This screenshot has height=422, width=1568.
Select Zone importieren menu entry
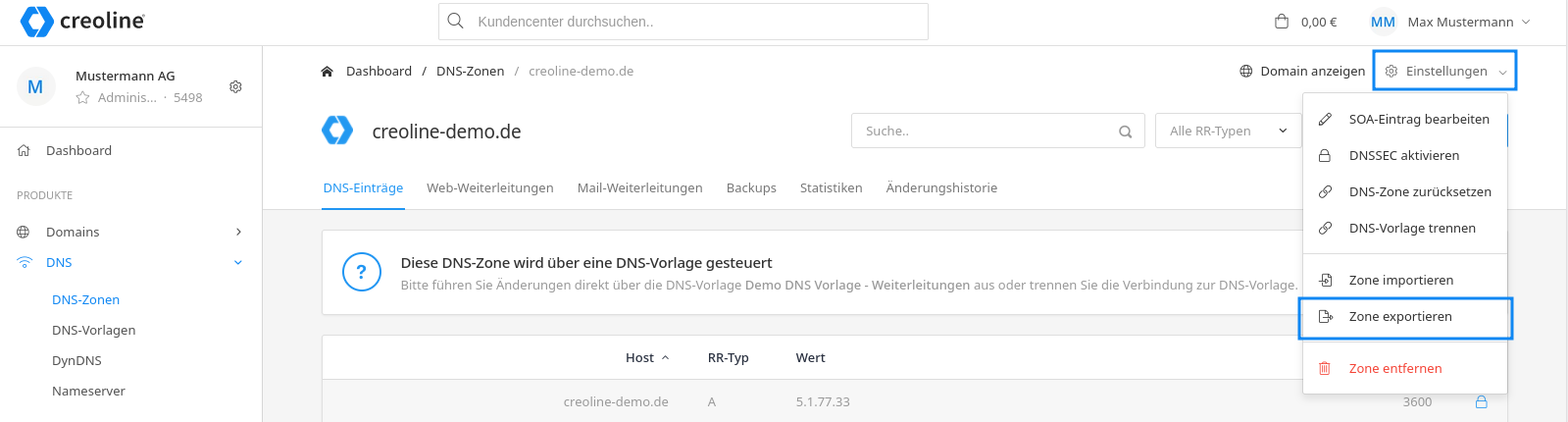pos(1405,280)
